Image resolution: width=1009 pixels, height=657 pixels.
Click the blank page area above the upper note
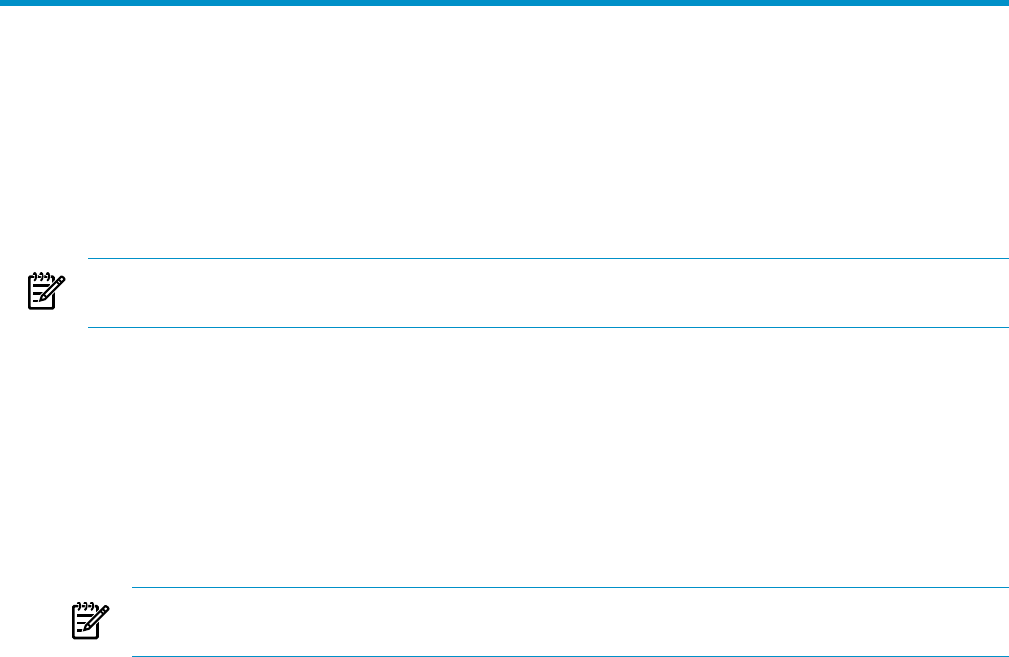tap(504, 130)
